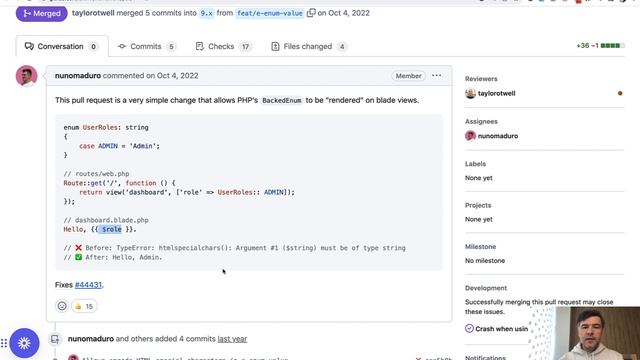Open assignee nunomaduro's profile
The height and width of the screenshot is (360, 640).
coord(498,136)
